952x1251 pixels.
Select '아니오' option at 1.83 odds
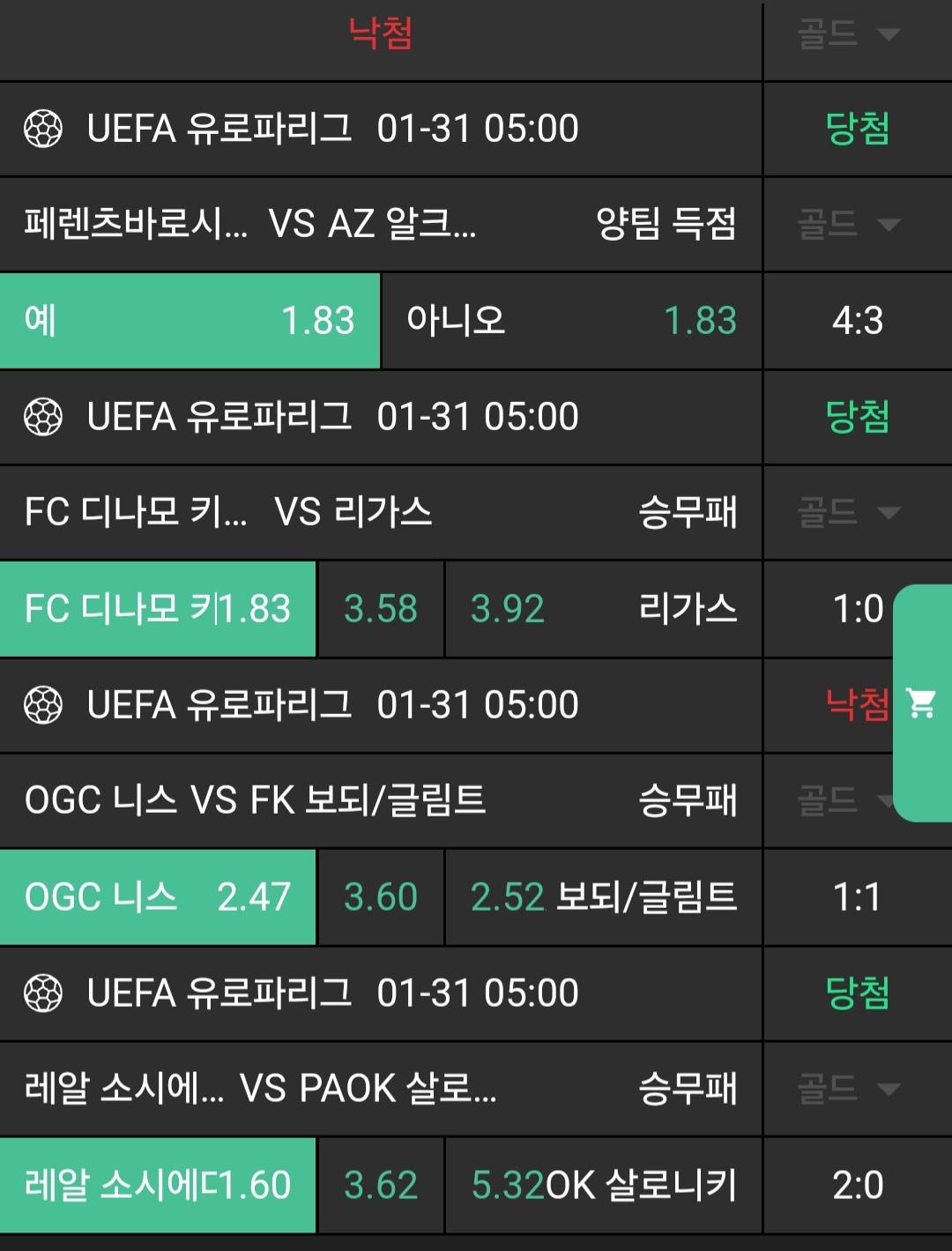[x=571, y=321]
